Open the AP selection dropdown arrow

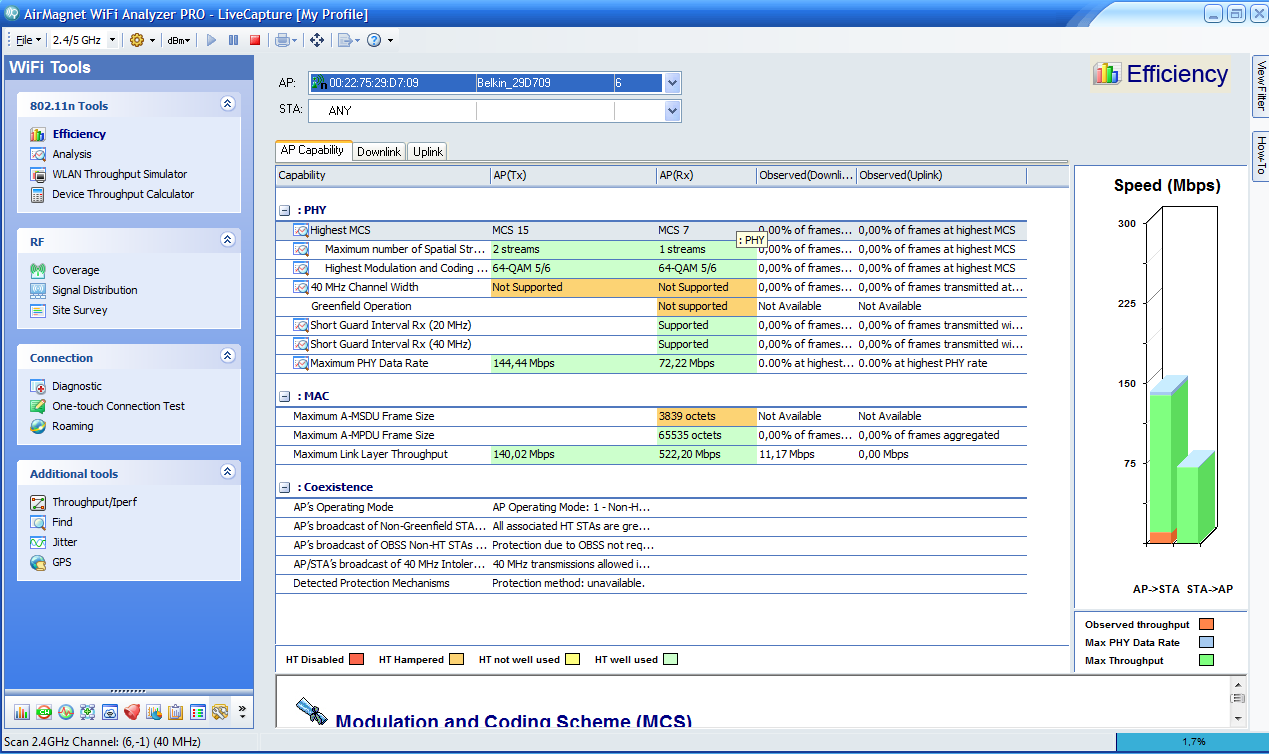[x=672, y=83]
